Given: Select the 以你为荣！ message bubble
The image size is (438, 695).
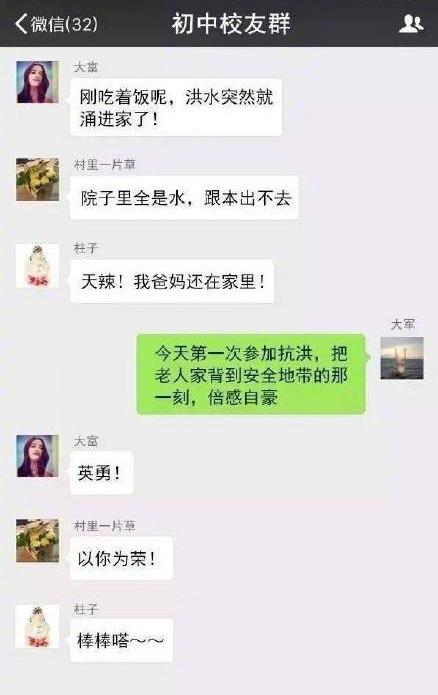Looking at the screenshot, I should [121, 558].
